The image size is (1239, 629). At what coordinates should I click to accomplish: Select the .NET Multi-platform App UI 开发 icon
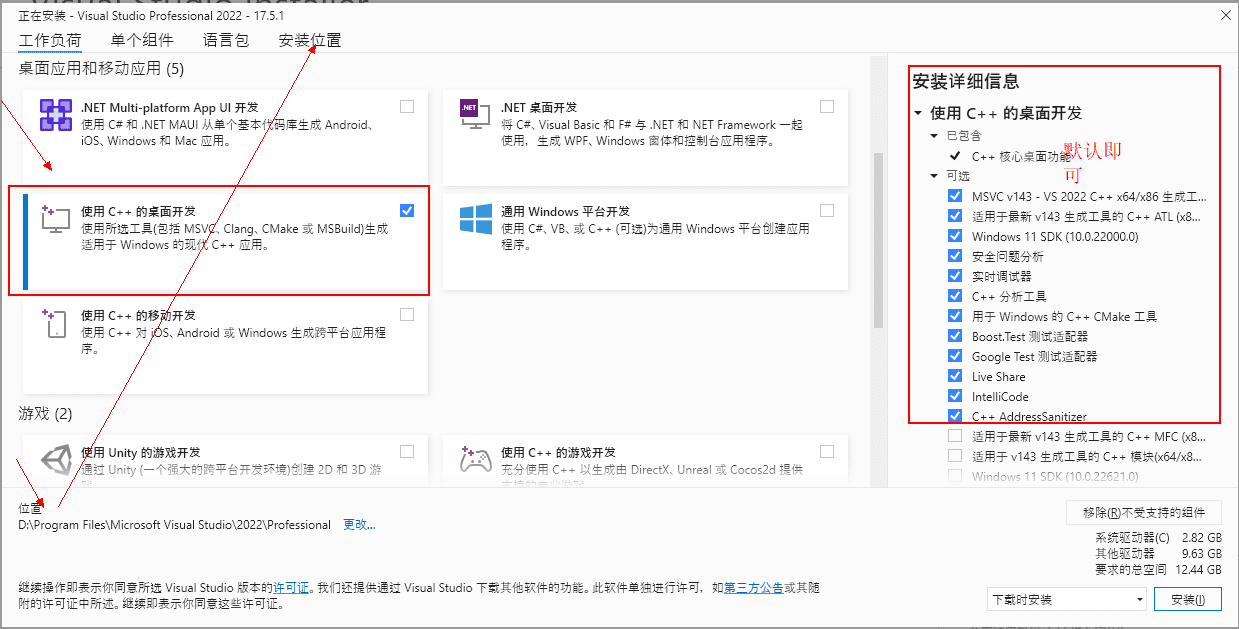click(x=55, y=117)
